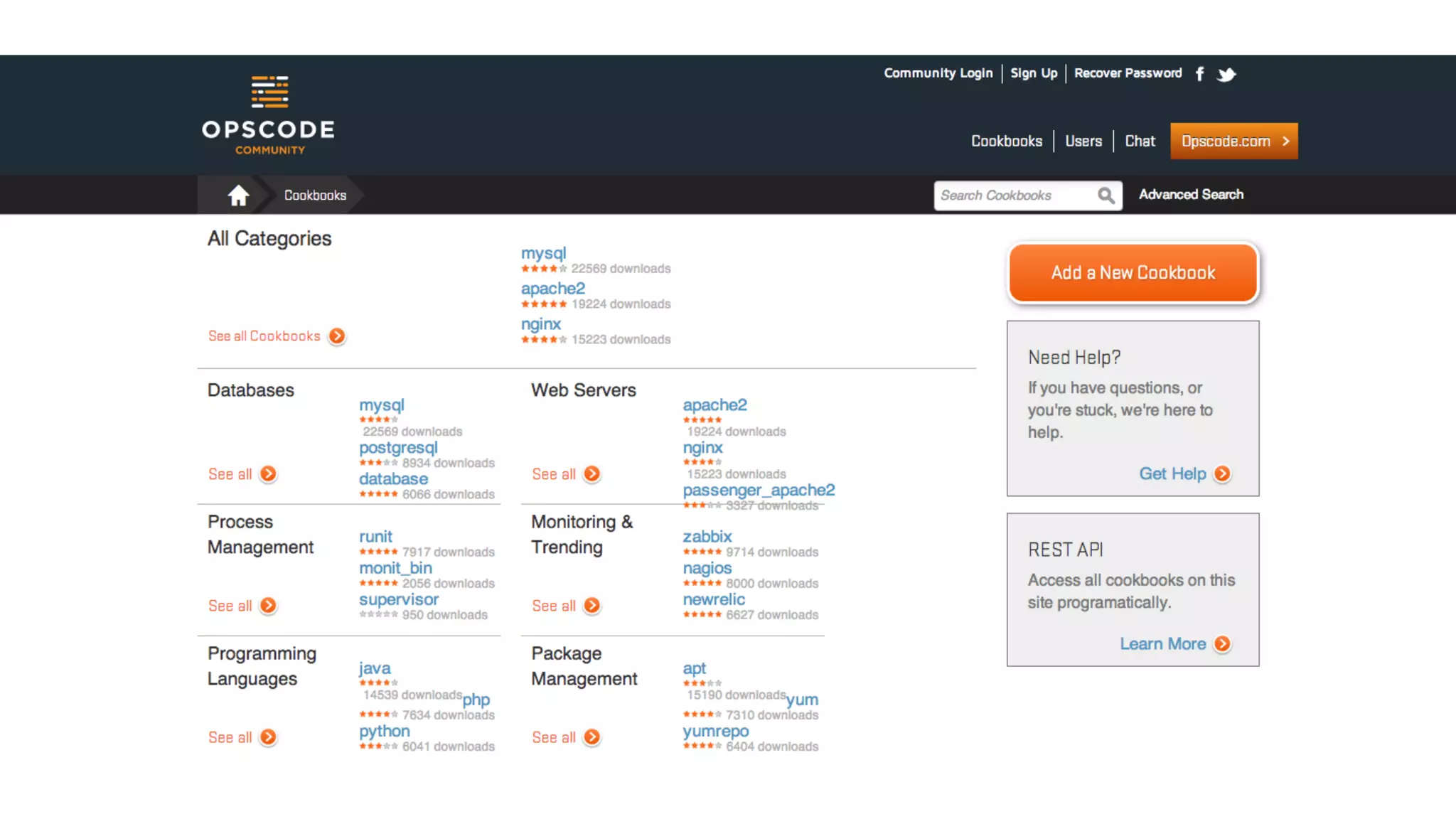The height and width of the screenshot is (819, 1456).
Task: Open Advanced Search link
Action: click(x=1191, y=195)
